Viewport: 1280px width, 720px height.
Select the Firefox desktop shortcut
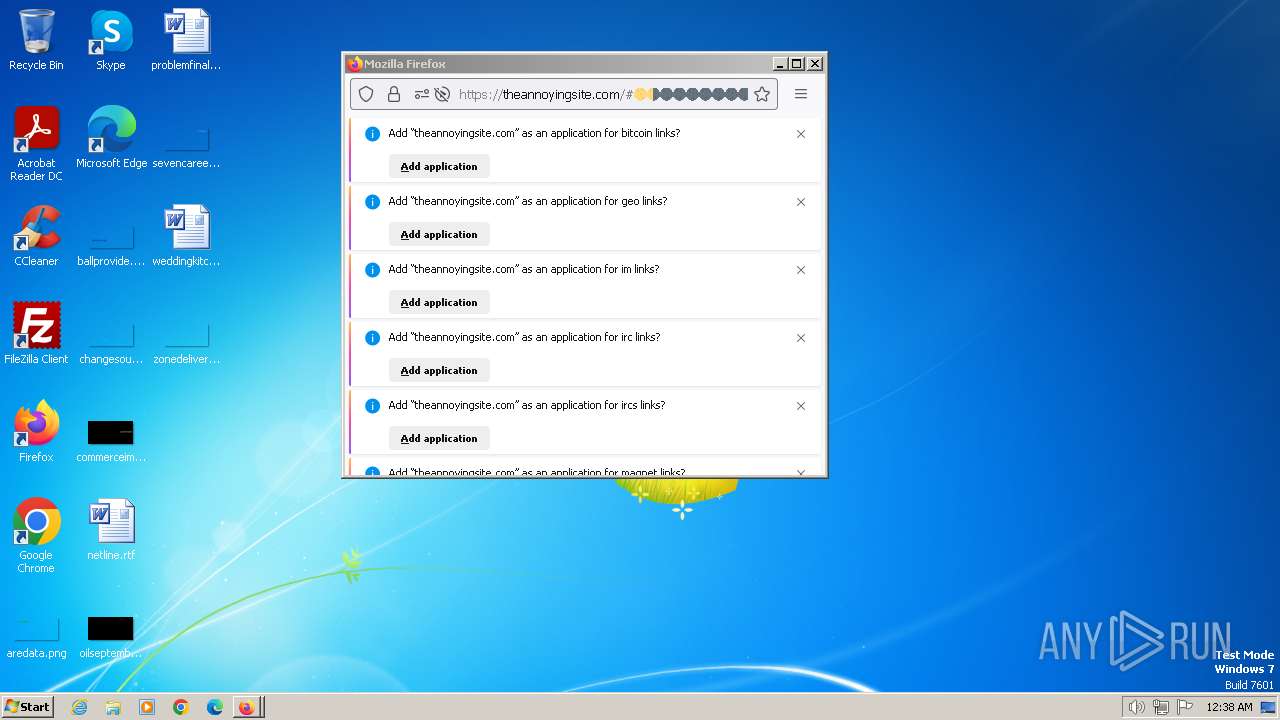click(x=36, y=431)
